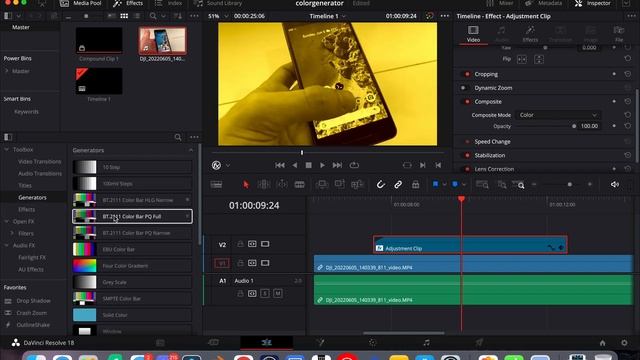Open the Effects panel in toolbar
Viewport: 640px width, 360px height.
tap(128, 3)
